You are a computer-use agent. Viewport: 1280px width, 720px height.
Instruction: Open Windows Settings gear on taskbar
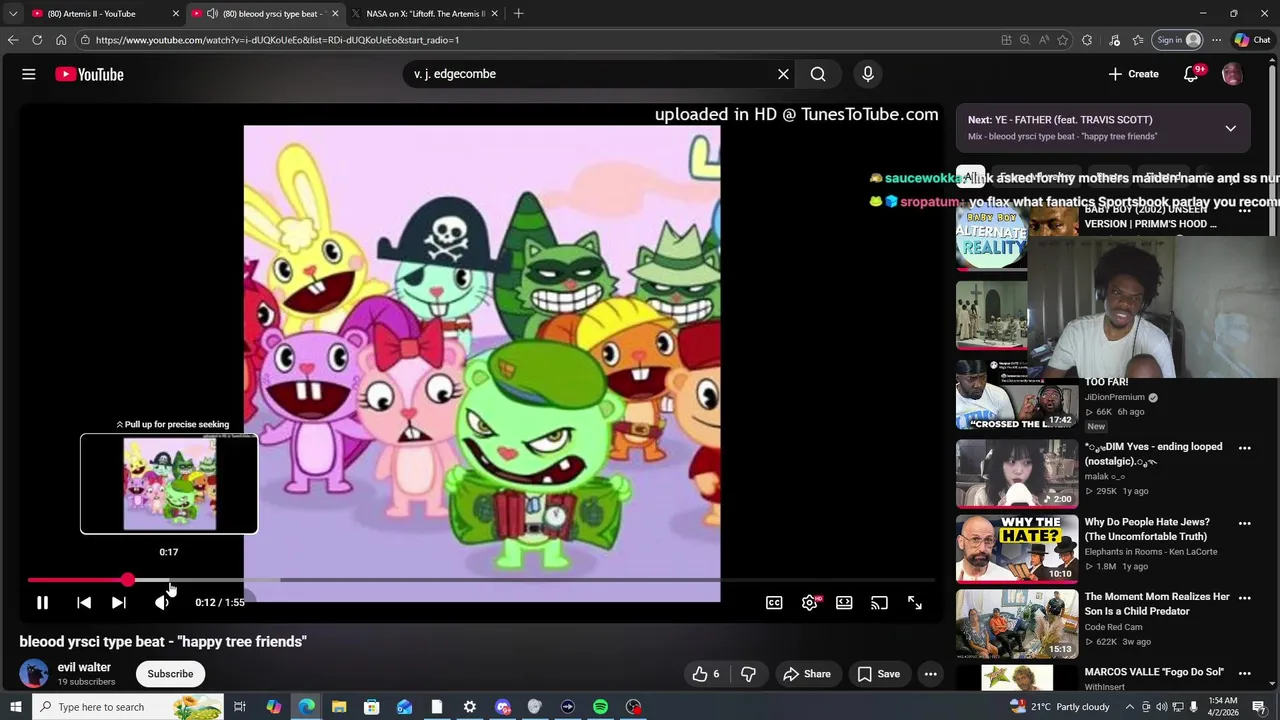pyautogui.click(x=469, y=707)
